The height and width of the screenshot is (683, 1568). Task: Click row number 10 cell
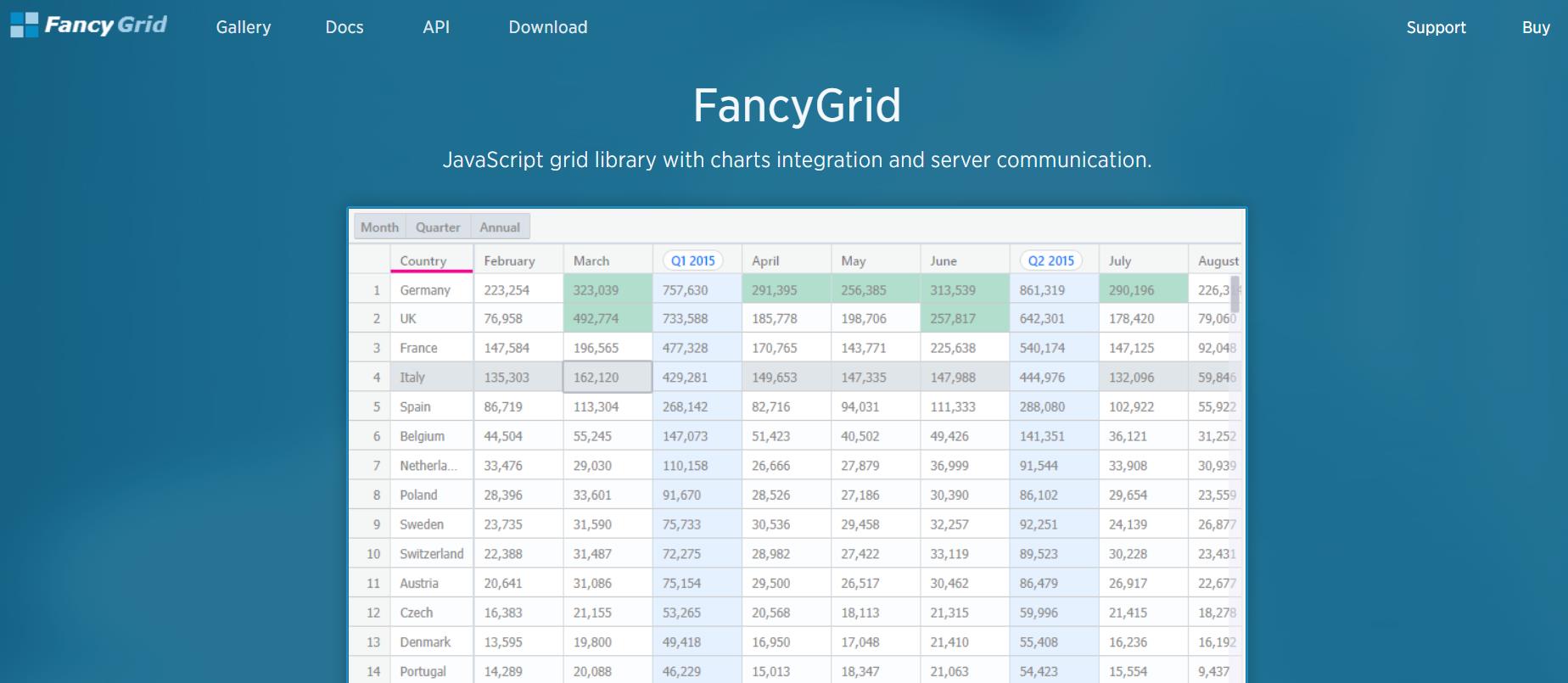[x=370, y=554]
